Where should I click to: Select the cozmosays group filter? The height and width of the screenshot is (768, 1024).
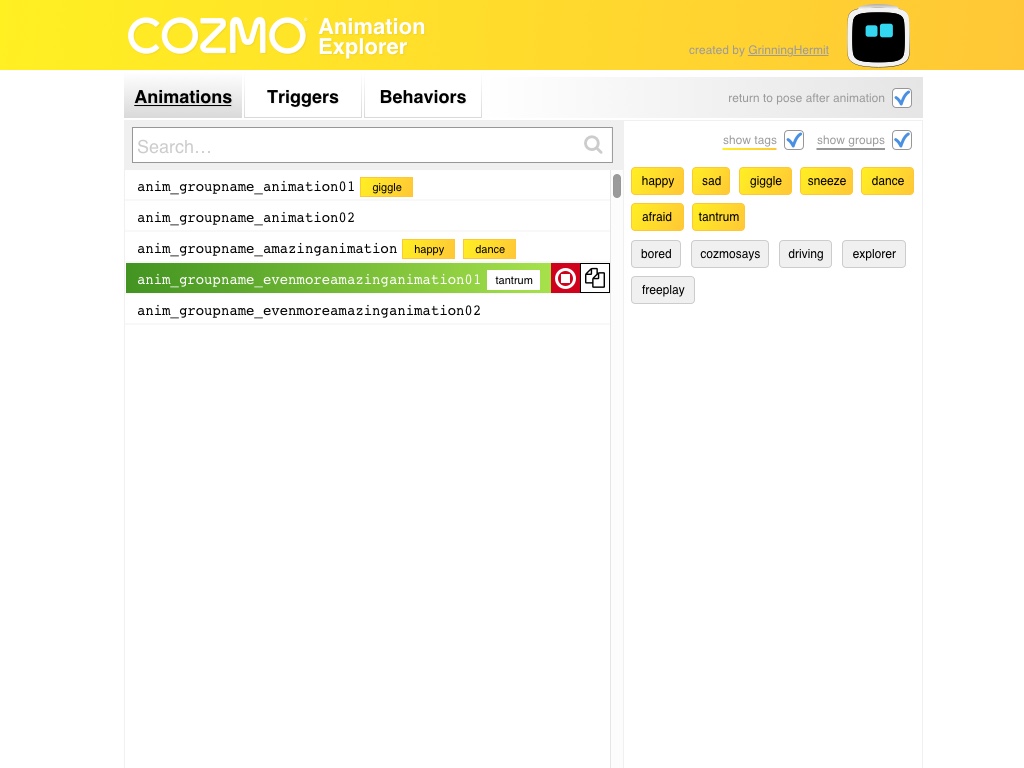coord(730,254)
